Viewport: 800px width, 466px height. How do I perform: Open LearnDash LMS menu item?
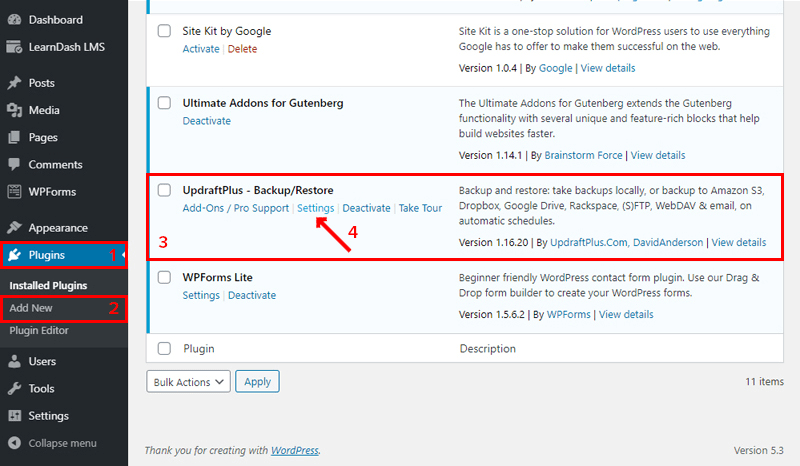tap(66, 47)
